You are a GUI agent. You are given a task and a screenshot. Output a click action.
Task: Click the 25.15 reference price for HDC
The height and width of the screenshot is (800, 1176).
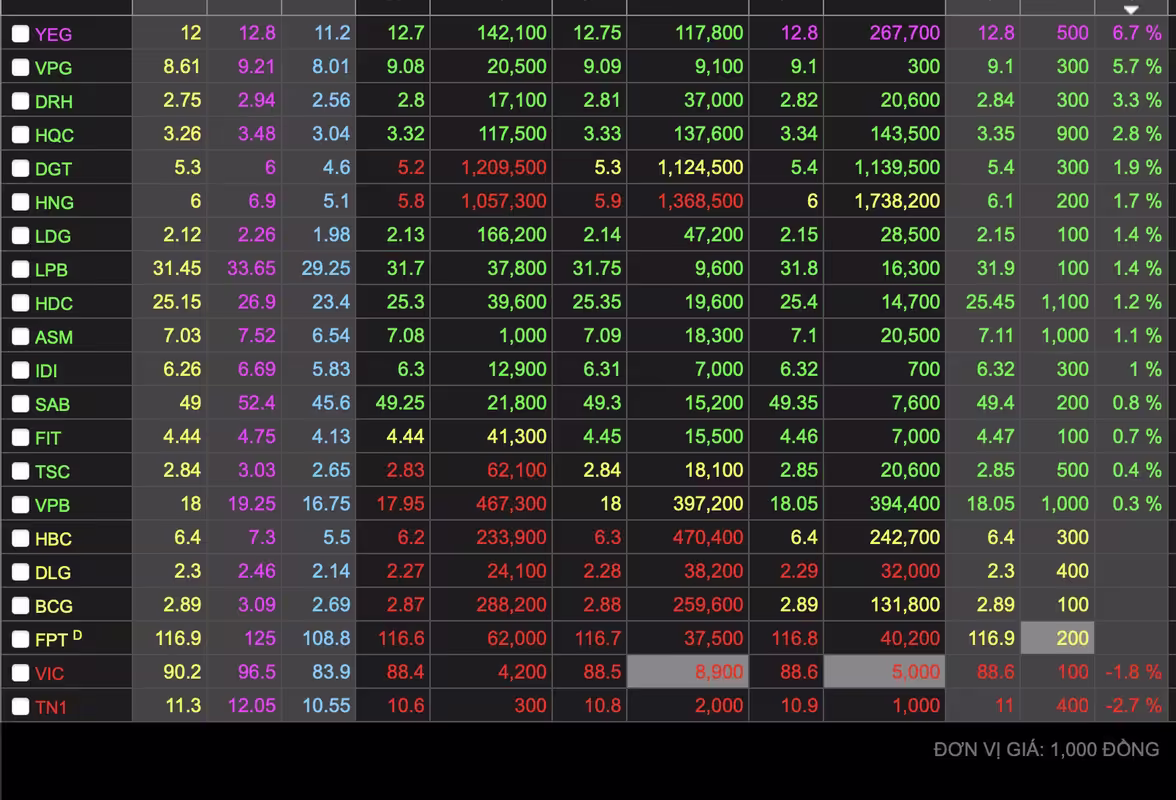click(177, 302)
